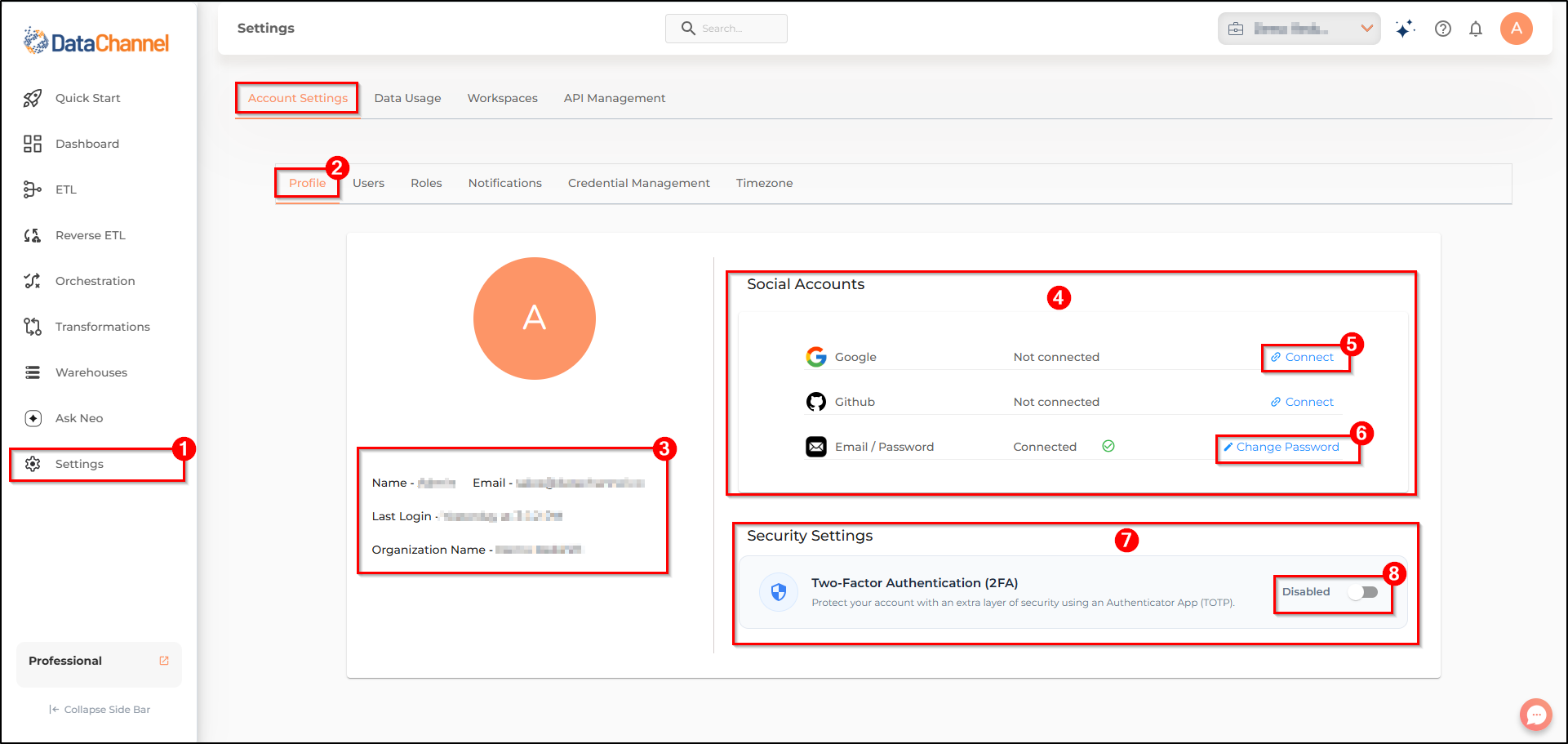Viewport: 1568px width, 744px height.
Task: Click the Warehouses stack icon
Action: pos(33,372)
